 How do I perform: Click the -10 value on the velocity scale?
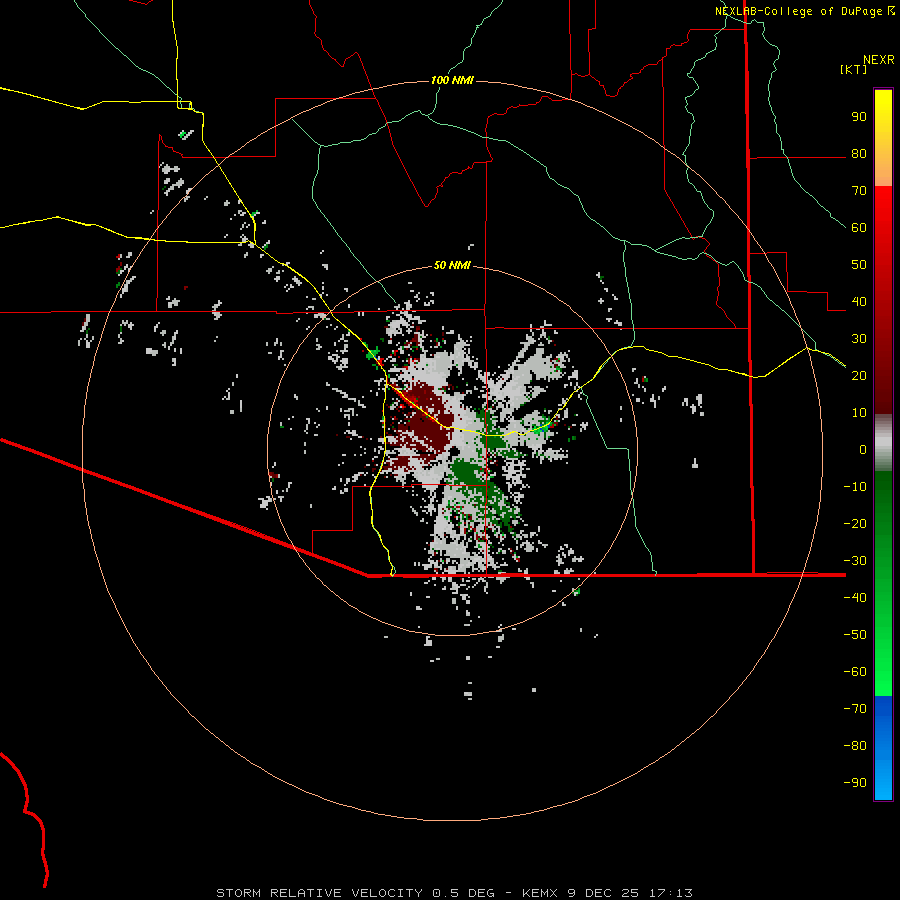(855, 487)
